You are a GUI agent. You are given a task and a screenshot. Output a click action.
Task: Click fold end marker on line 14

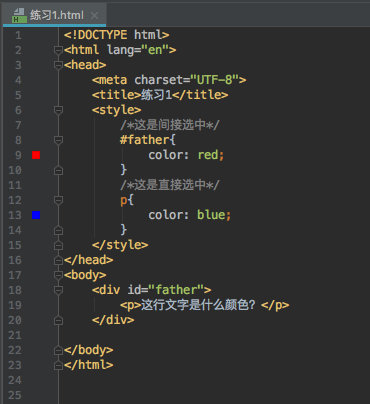[x=58, y=230]
